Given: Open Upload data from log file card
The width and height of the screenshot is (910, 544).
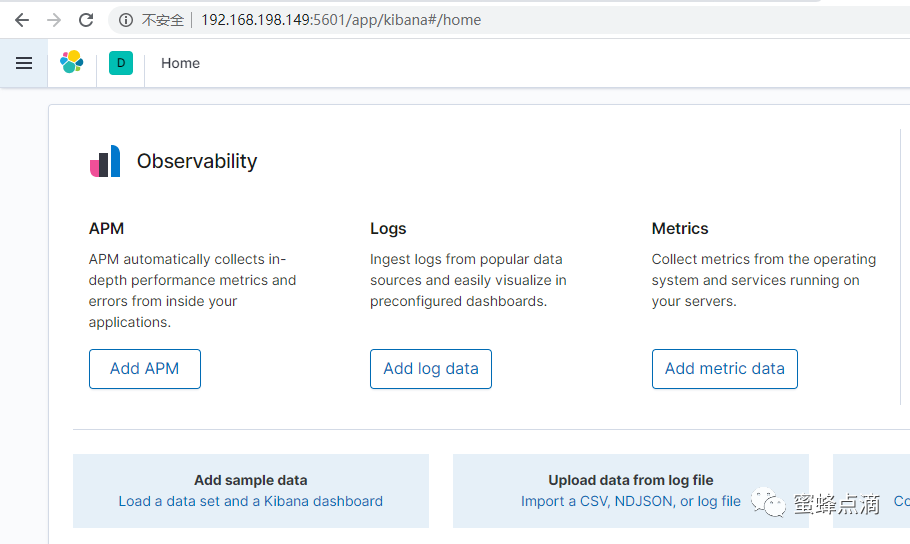Looking at the screenshot, I should (x=631, y=491).
